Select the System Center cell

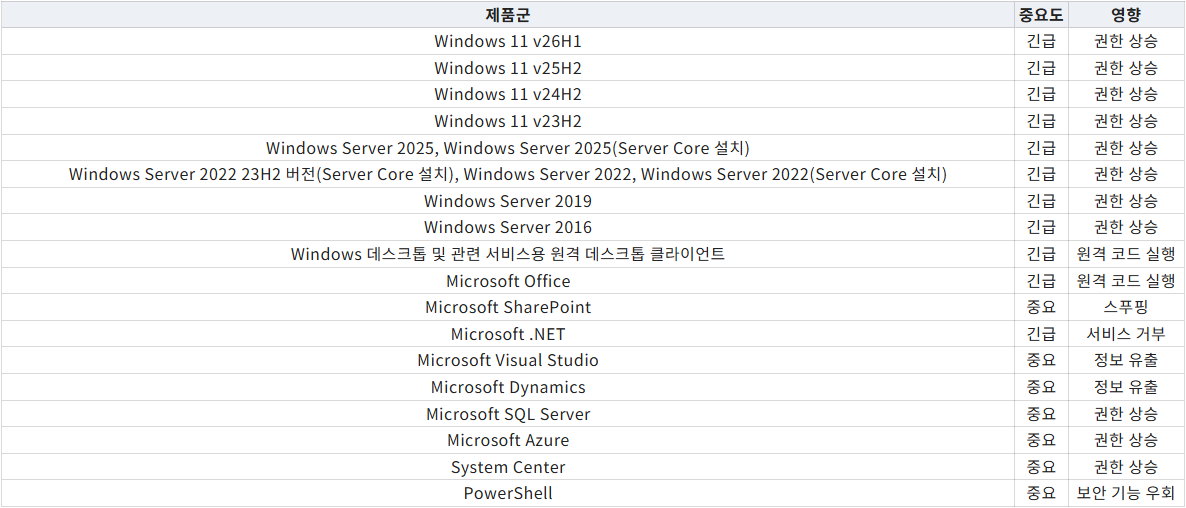pyautogui.click(x=508, y=466)
